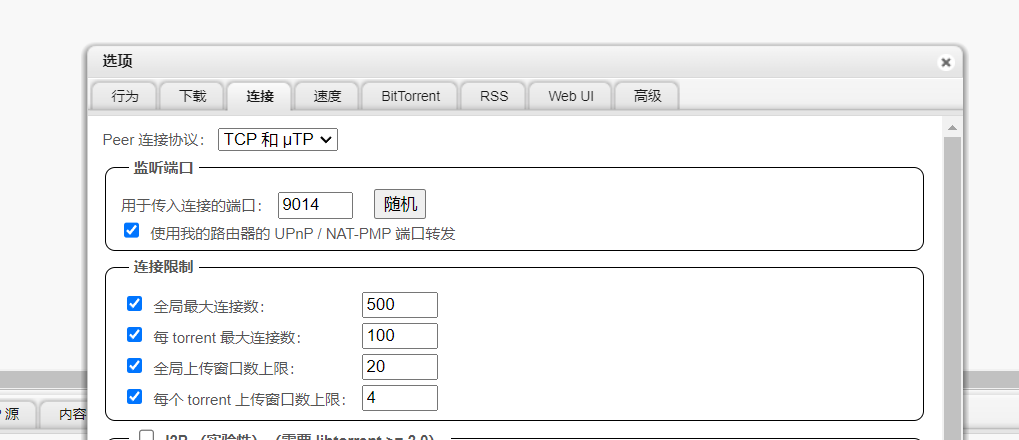This screenshot has height=440, width=1019.
Task: Click the incoming port field showing 9014
Action: click(315, 205)
